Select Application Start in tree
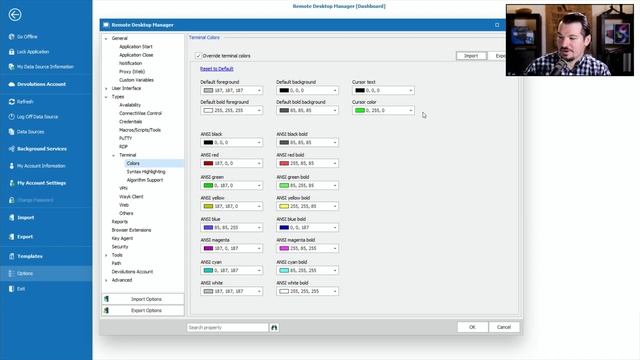This screenshot has width=640, height=360. click(136, 47)
